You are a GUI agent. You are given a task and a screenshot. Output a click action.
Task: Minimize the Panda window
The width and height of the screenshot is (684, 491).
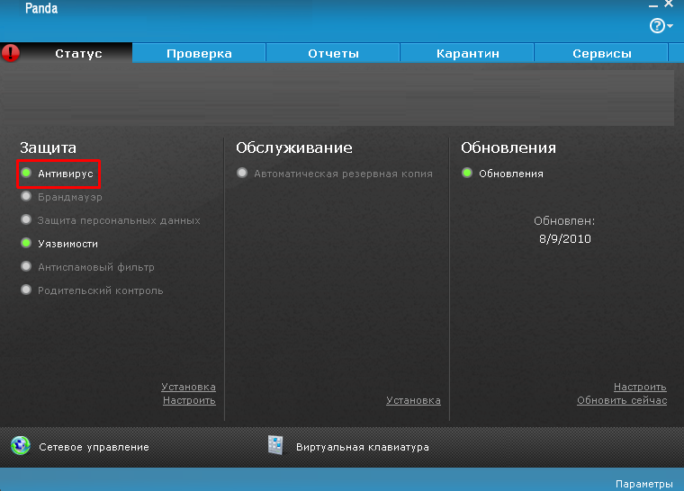coord(653,5)
